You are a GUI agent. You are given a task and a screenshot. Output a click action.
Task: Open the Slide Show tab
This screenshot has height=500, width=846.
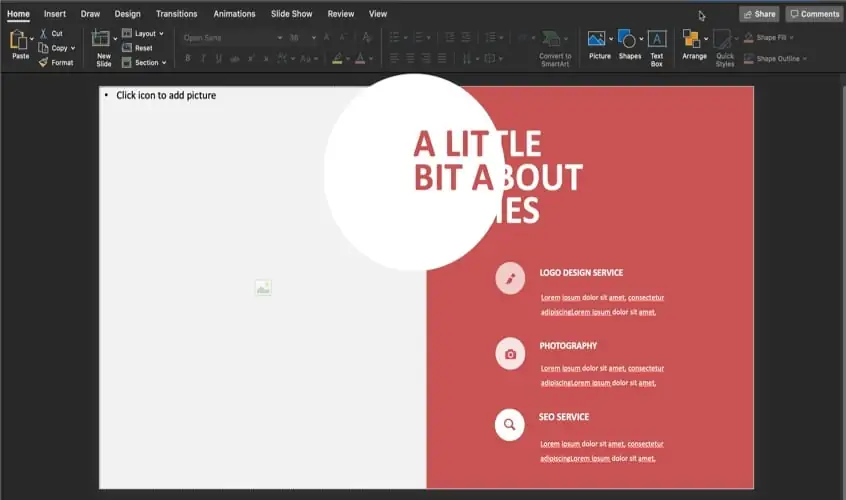click(x=291, y=14)
